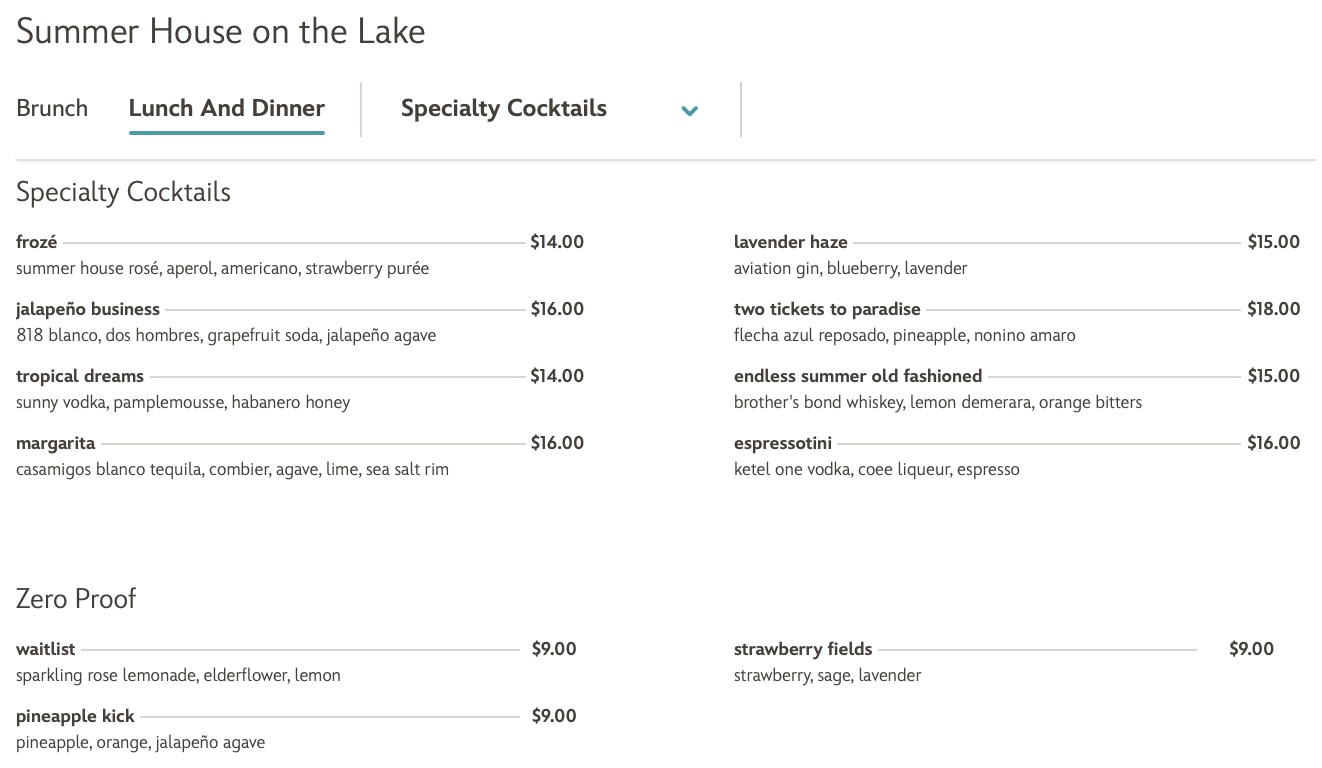Screen dimensions: 1322x768
Task: Select the jalapeño business cocktail
Action: 88,308
